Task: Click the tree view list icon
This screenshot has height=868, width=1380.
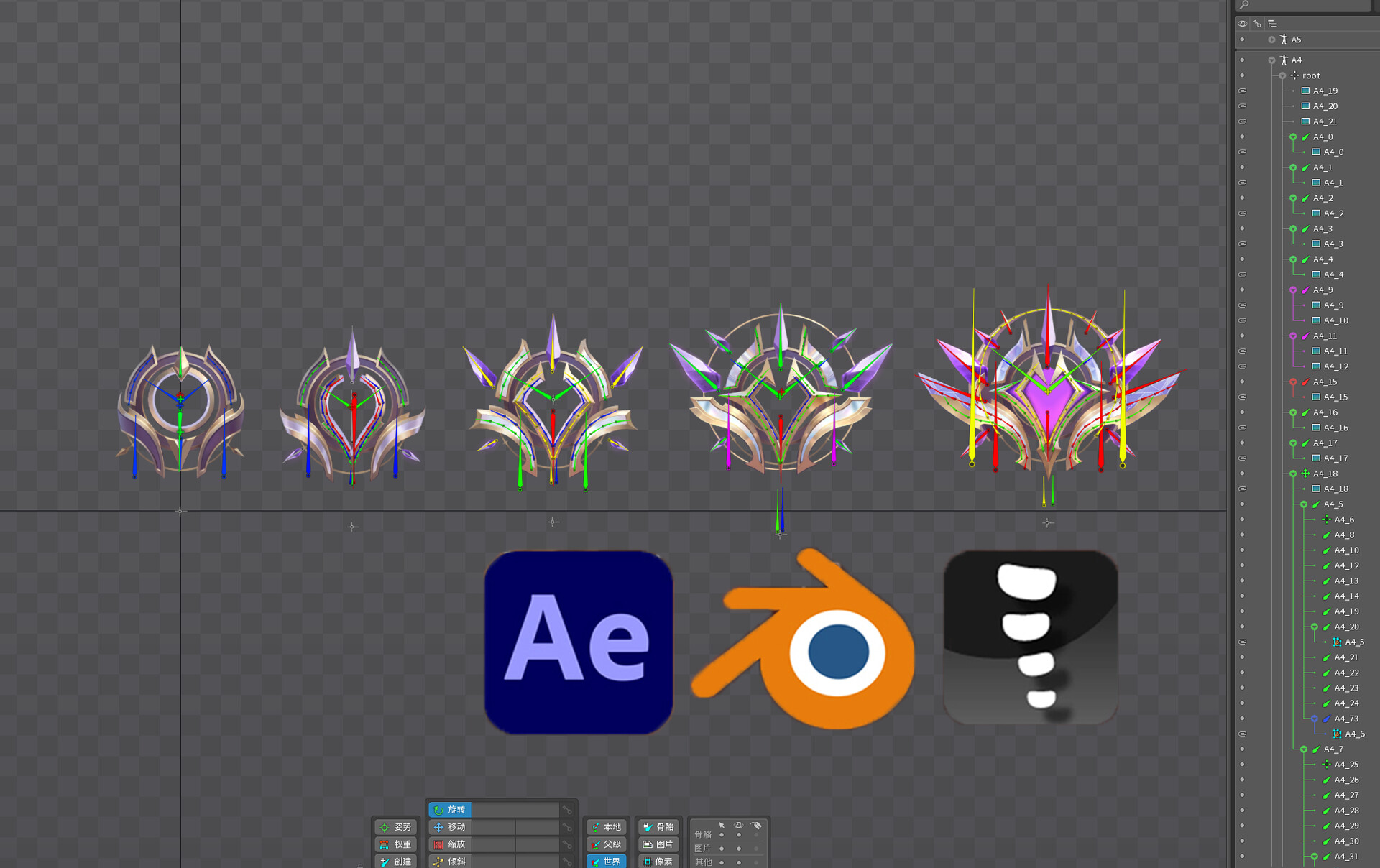Action: tap(1272, 24)
